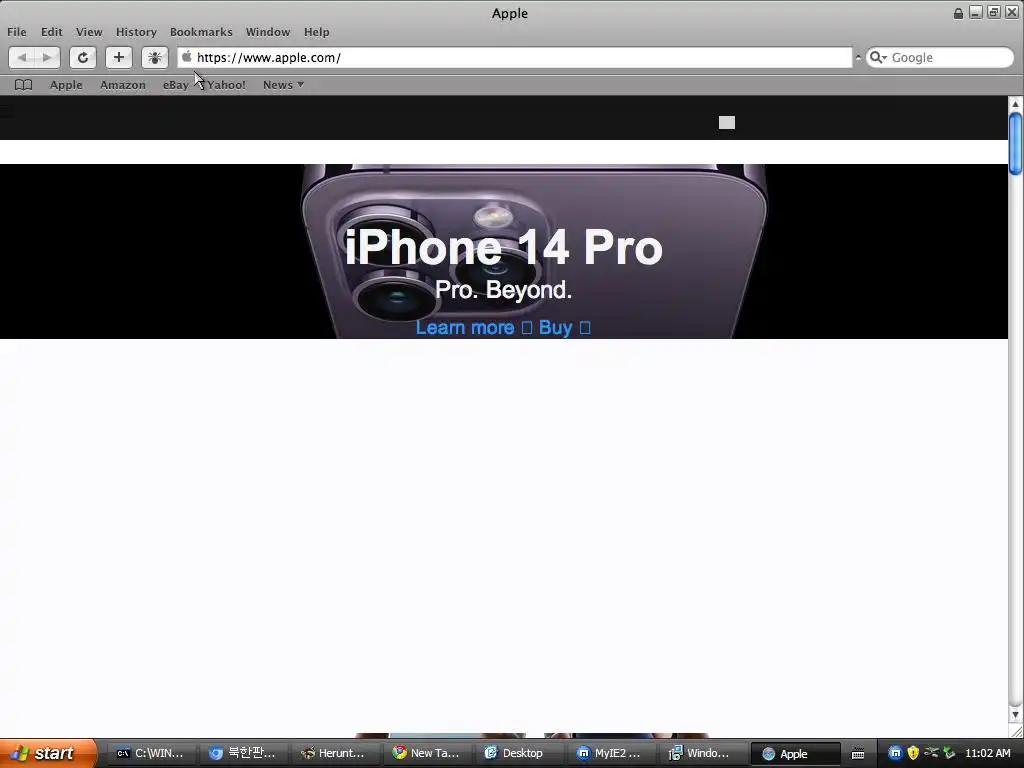Open the File menu
The width and height of the screenshot is (1024, 768).
coord(17,32)
